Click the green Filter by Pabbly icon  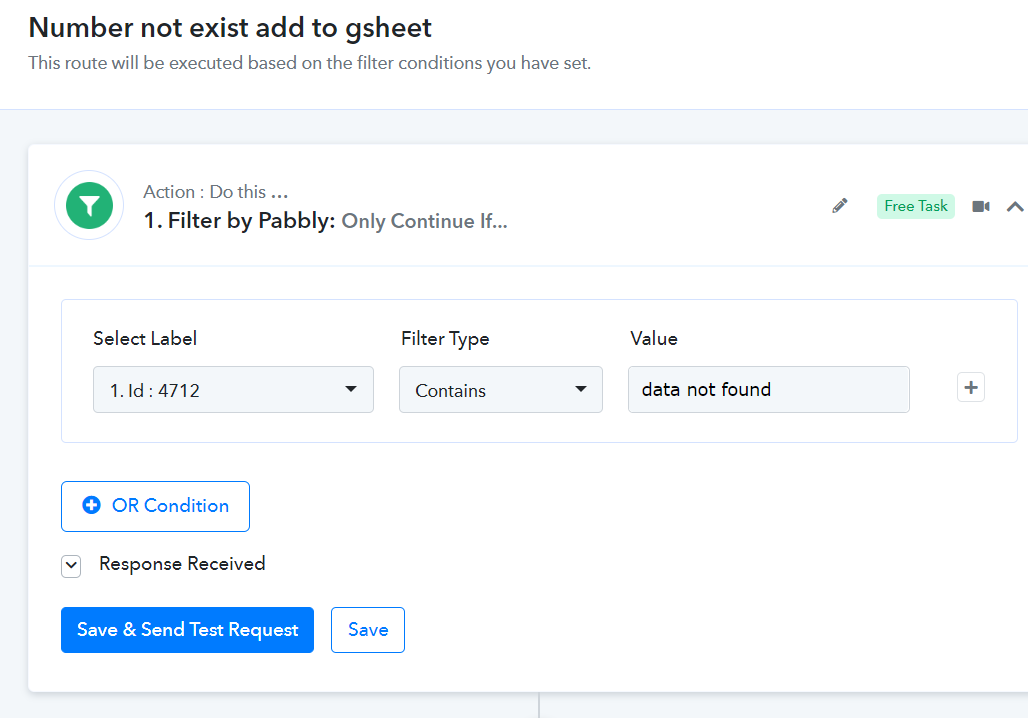coord(89,206)
